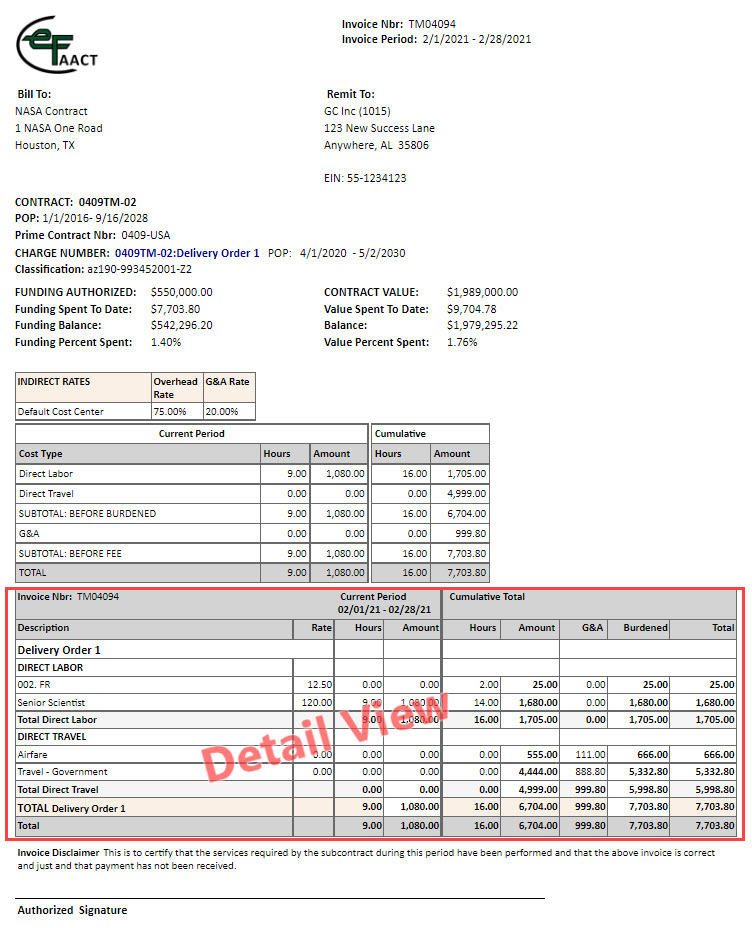This screenshot has height=928, width=752.
Task: Select the Invoice Period date range in the header
Action: click(x=476, y=40)
